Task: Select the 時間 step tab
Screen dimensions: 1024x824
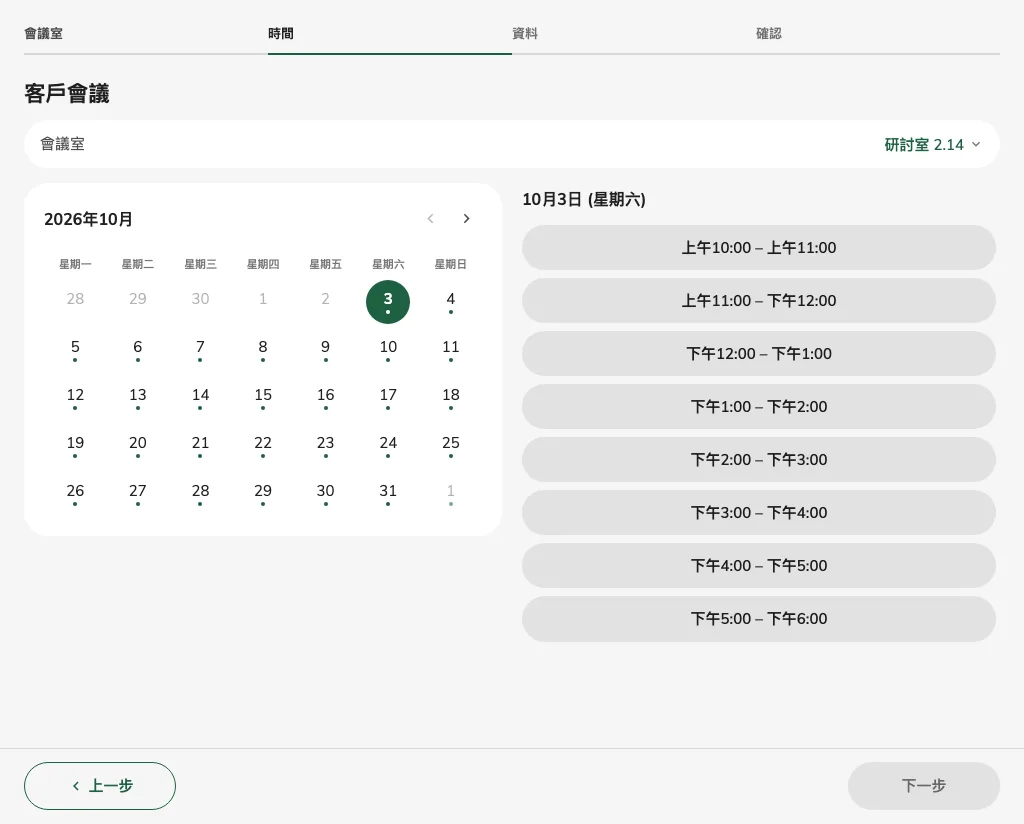Action: tap(281, 33)
